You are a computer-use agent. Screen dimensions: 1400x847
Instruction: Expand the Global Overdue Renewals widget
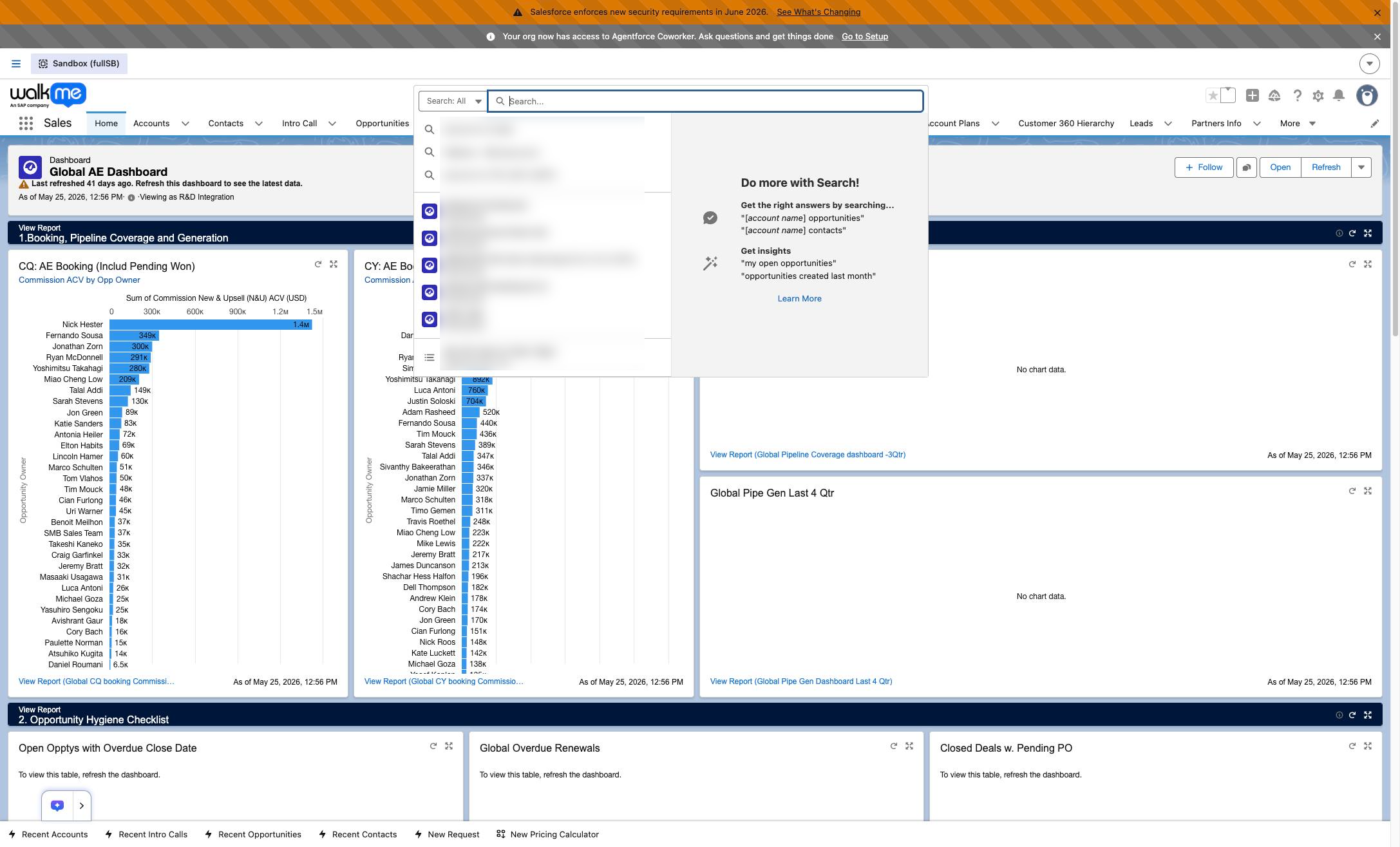coord(909,746)
